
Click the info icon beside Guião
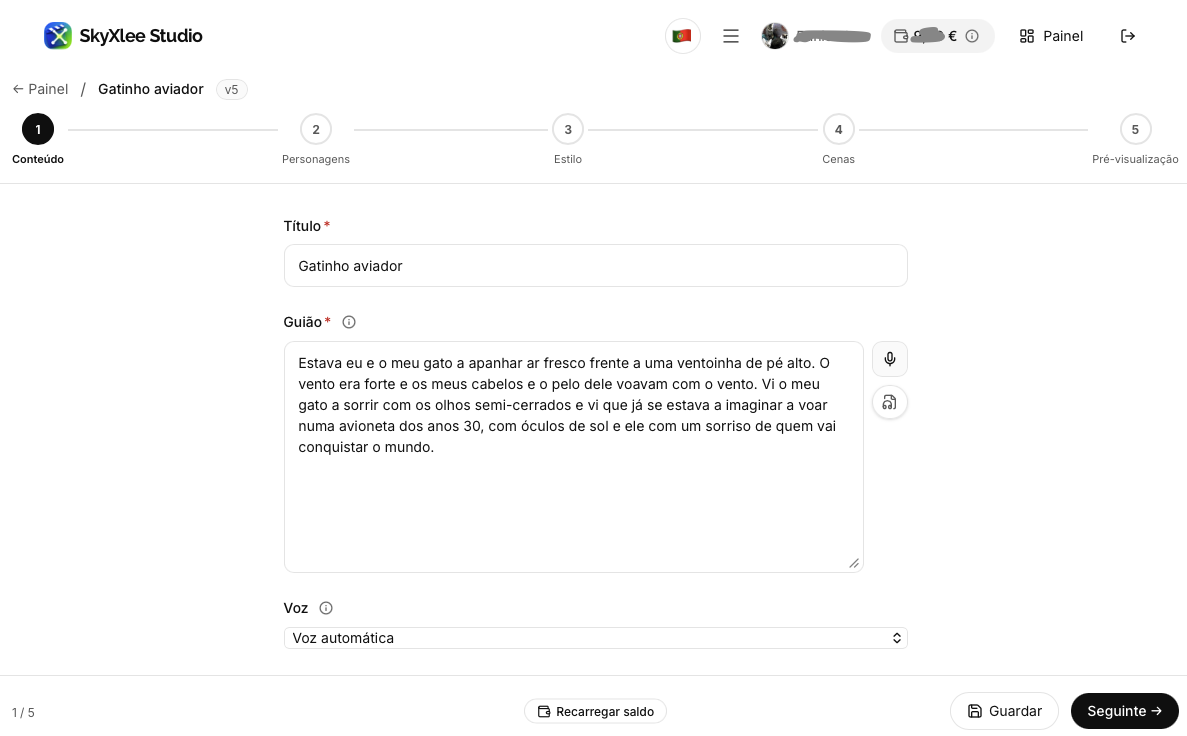tap(349, 322)
